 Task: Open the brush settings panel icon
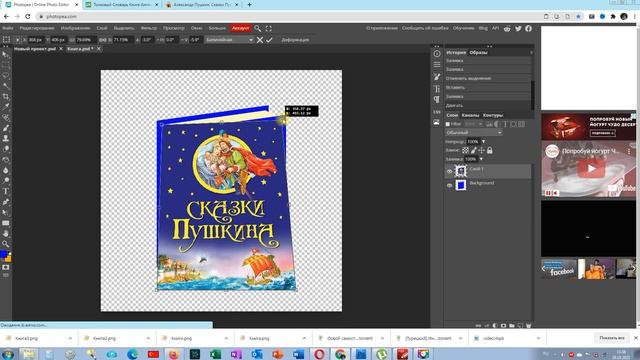(437, 77)
